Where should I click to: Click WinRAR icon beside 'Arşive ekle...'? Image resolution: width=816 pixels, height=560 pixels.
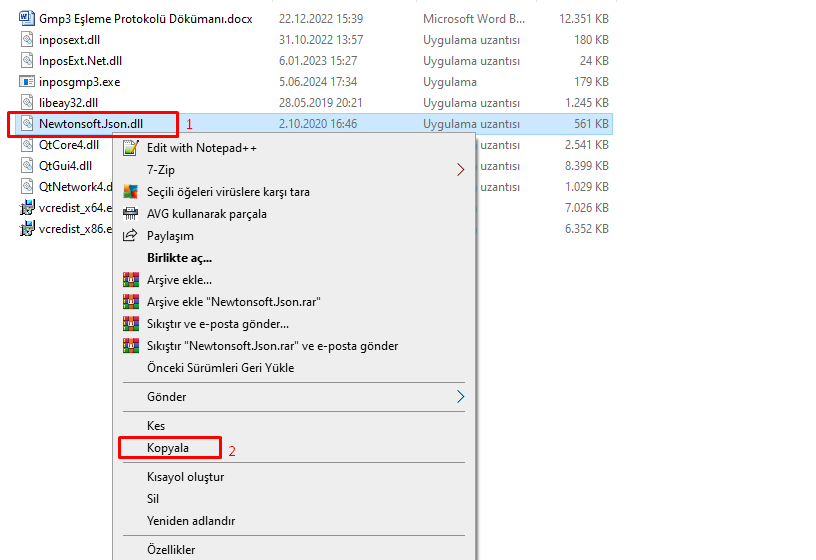point(131,279)
